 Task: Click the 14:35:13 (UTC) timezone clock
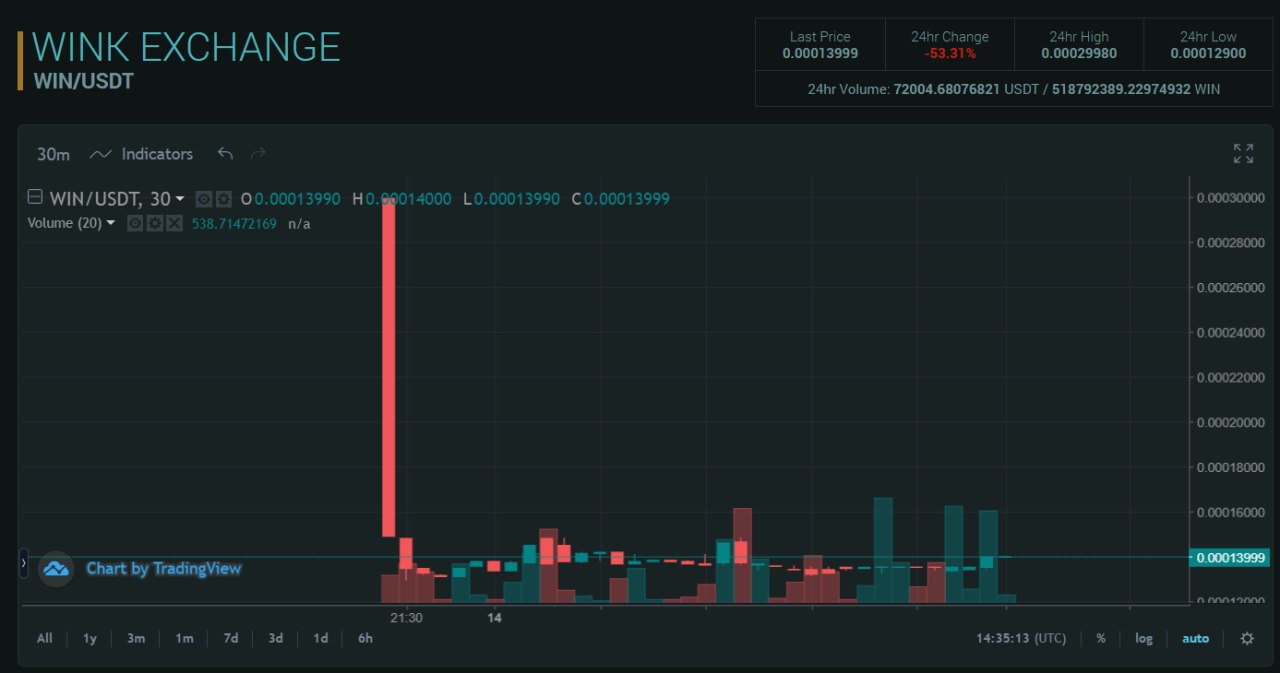[1021, 638]
